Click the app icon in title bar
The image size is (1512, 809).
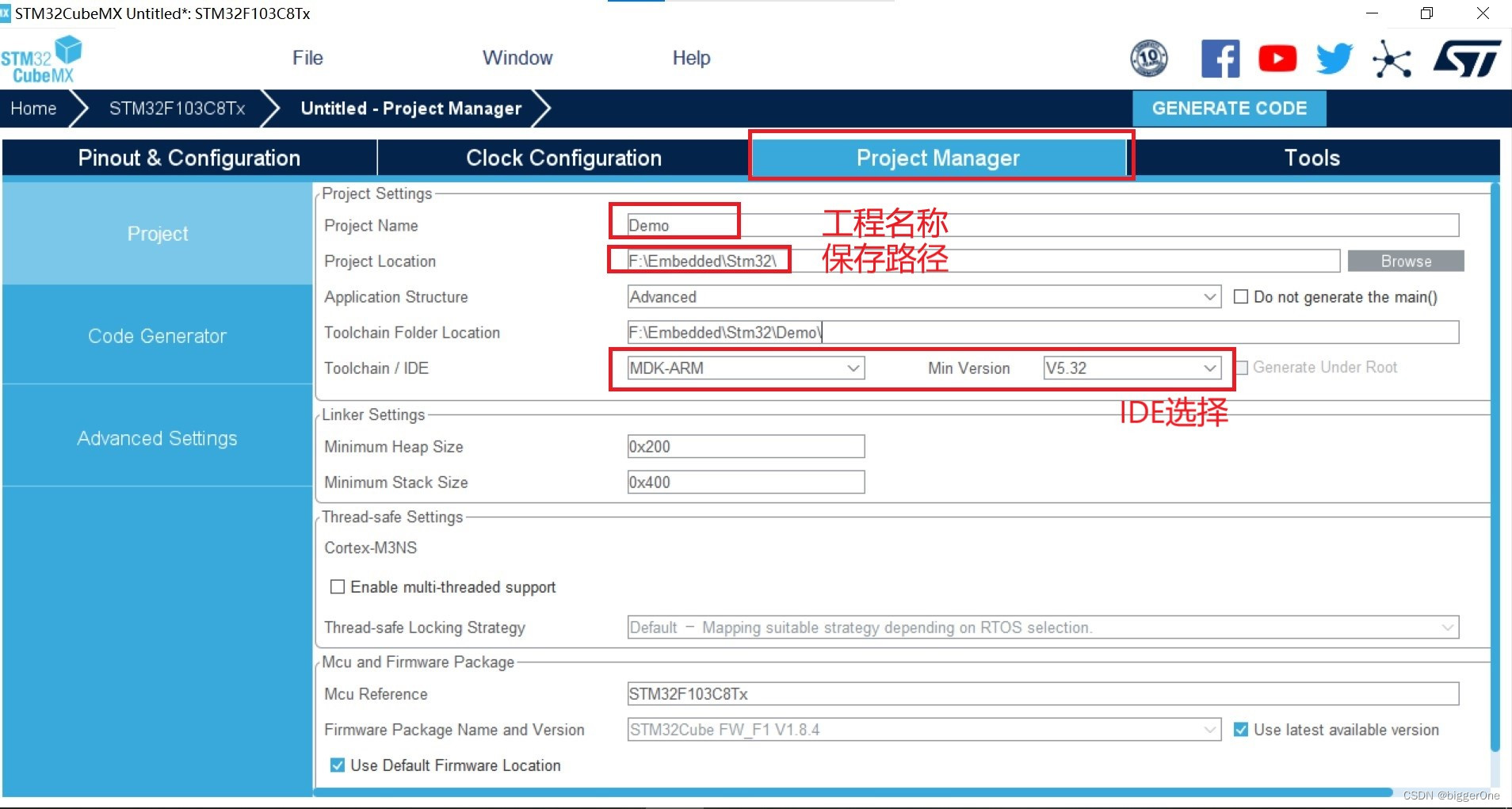point(6,13)
